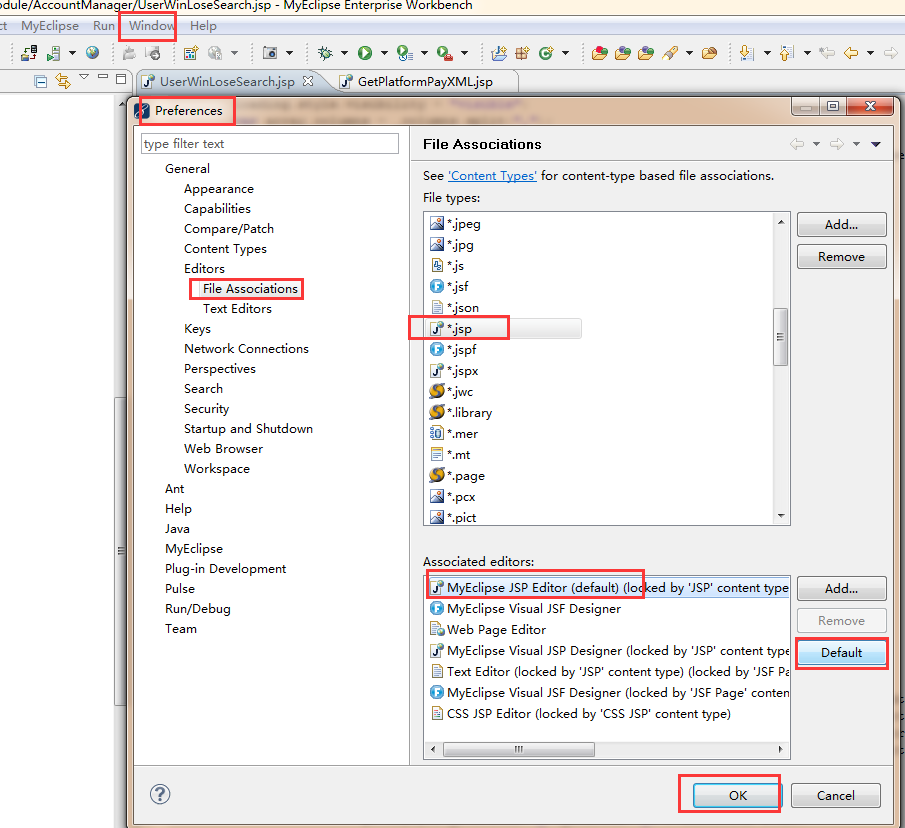Switch to the UserWinLoseSearch.jsp tab
The image size is (905, 828).
(x=227, y=81)
